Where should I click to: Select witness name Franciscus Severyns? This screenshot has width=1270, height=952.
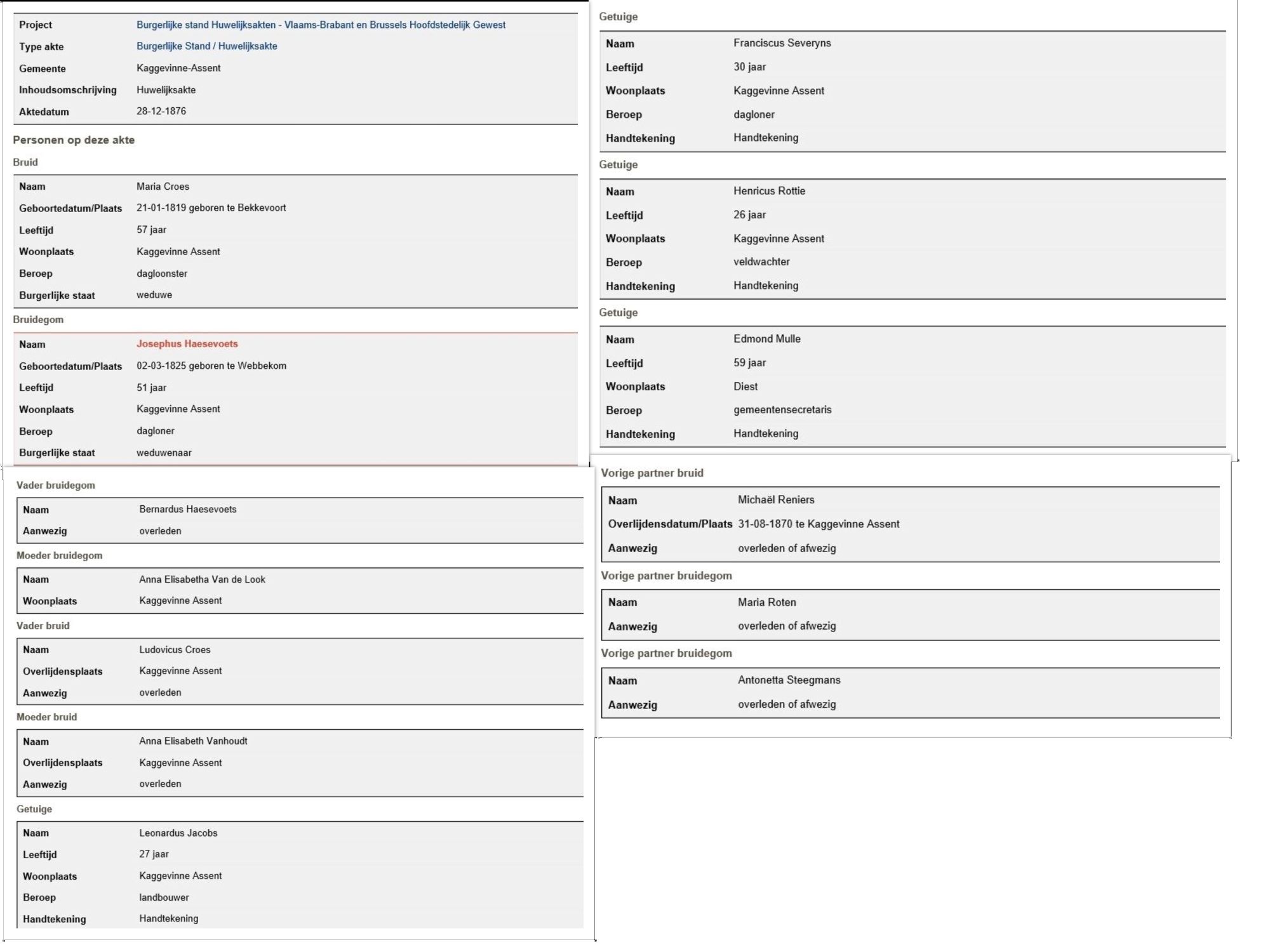[782, 43]
